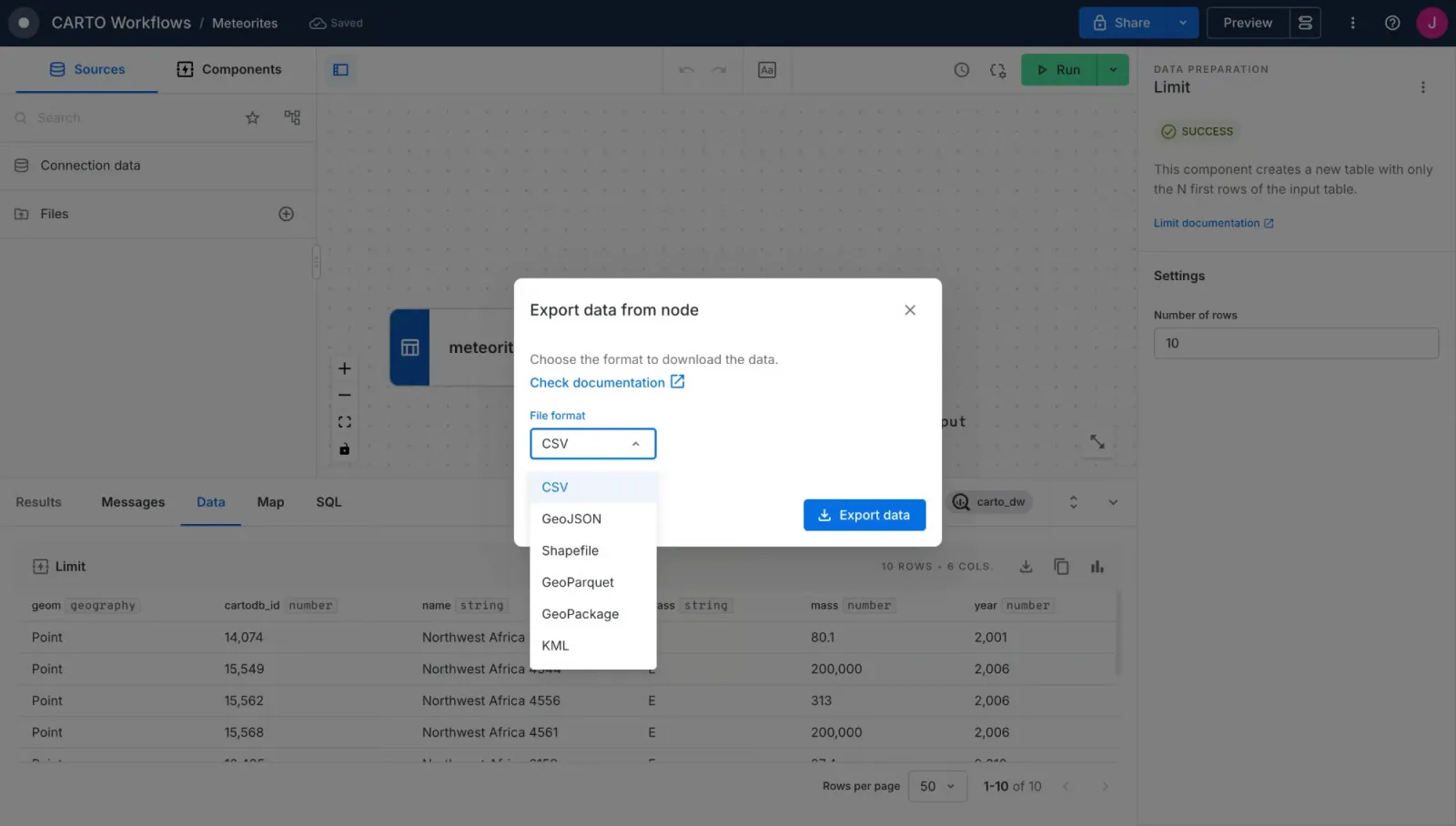Open the Rows per page 50 dropdown
Screen dimensions: 1456x826
[x=937, y=787]
